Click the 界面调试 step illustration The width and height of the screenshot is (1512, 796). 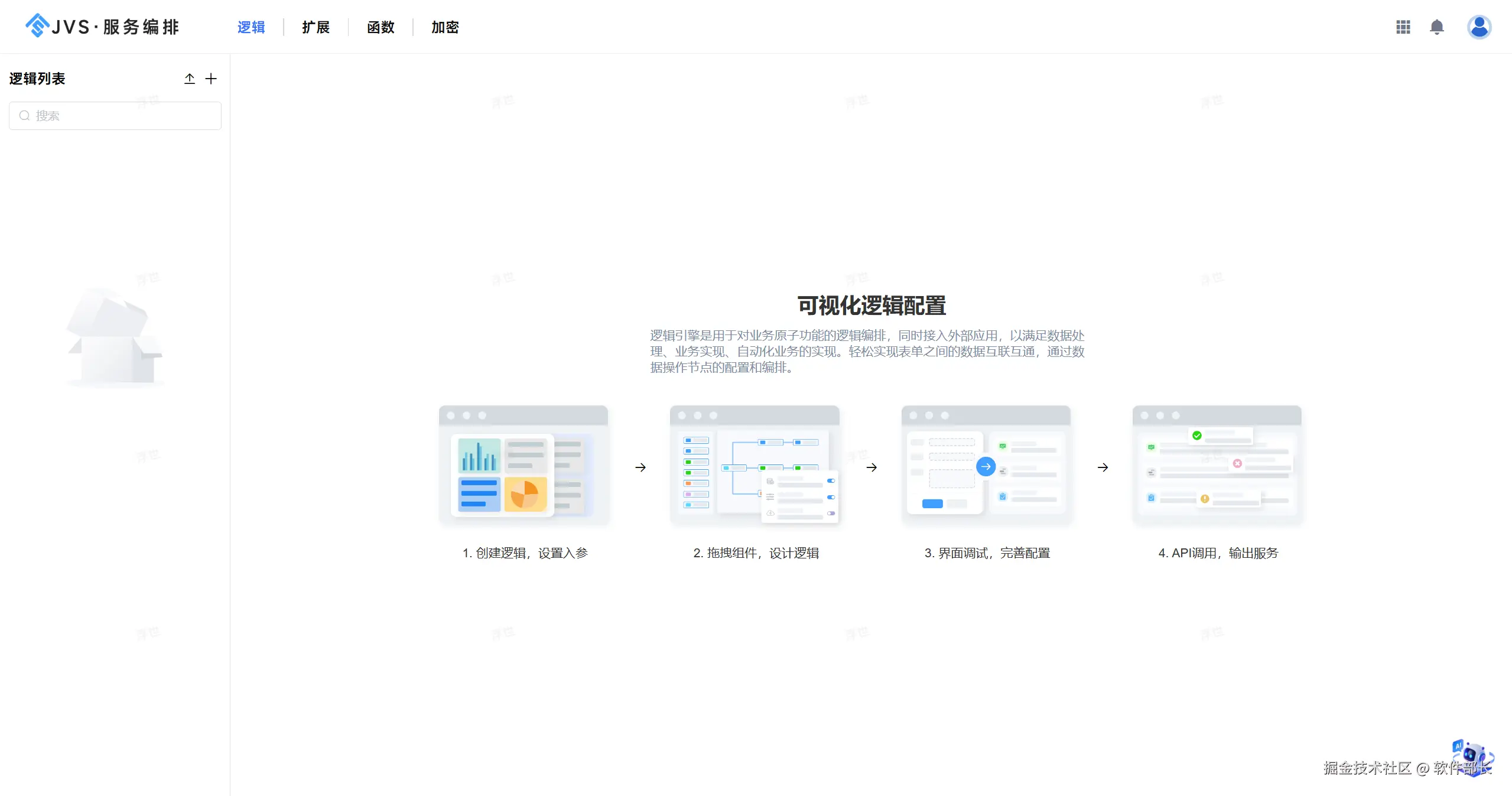point(986,466)
